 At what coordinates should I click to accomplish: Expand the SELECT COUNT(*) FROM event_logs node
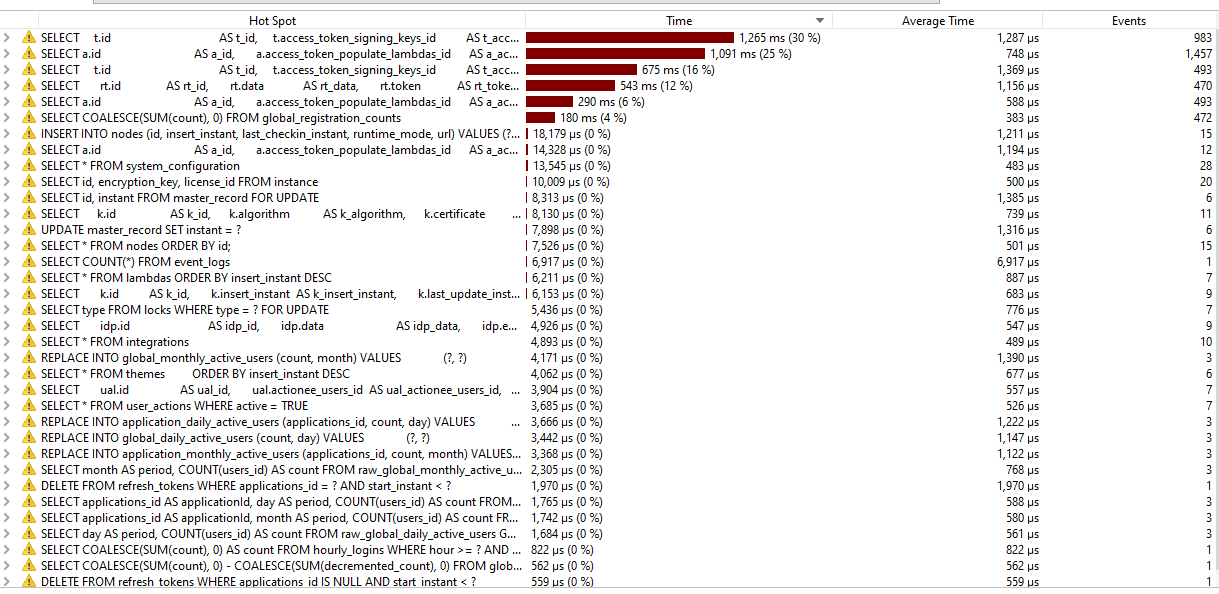click(x=8, y=262)
